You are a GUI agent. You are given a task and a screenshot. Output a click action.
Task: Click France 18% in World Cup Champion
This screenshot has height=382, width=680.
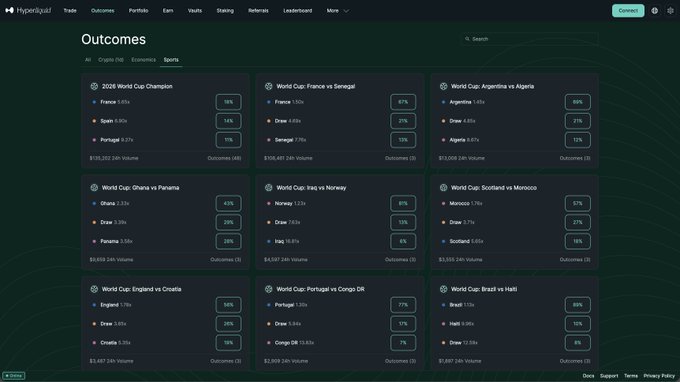click(x=229, y=102)
